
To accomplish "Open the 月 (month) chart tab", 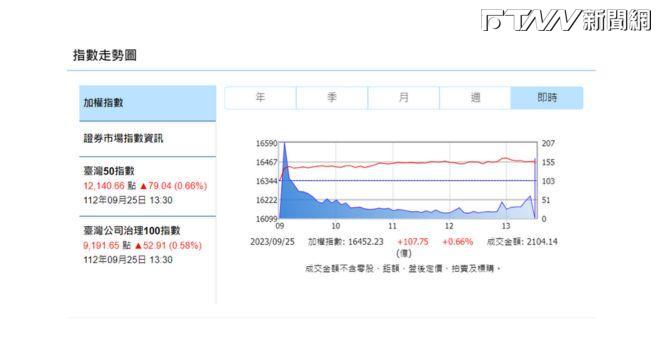I will click(404, 98).
